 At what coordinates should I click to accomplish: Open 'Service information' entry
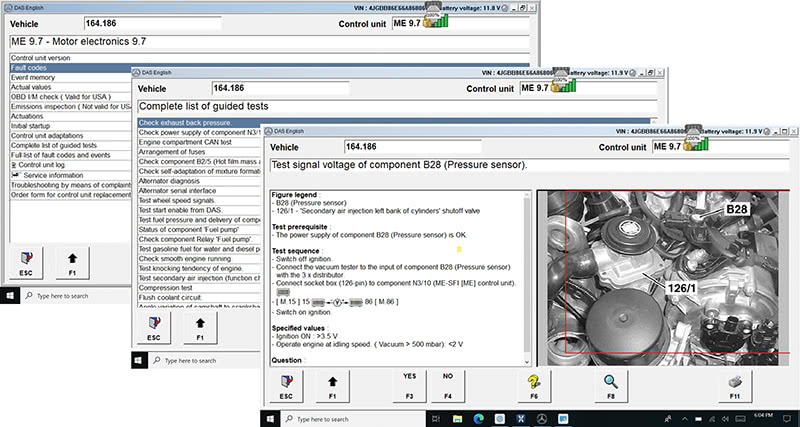click(70, 175)
